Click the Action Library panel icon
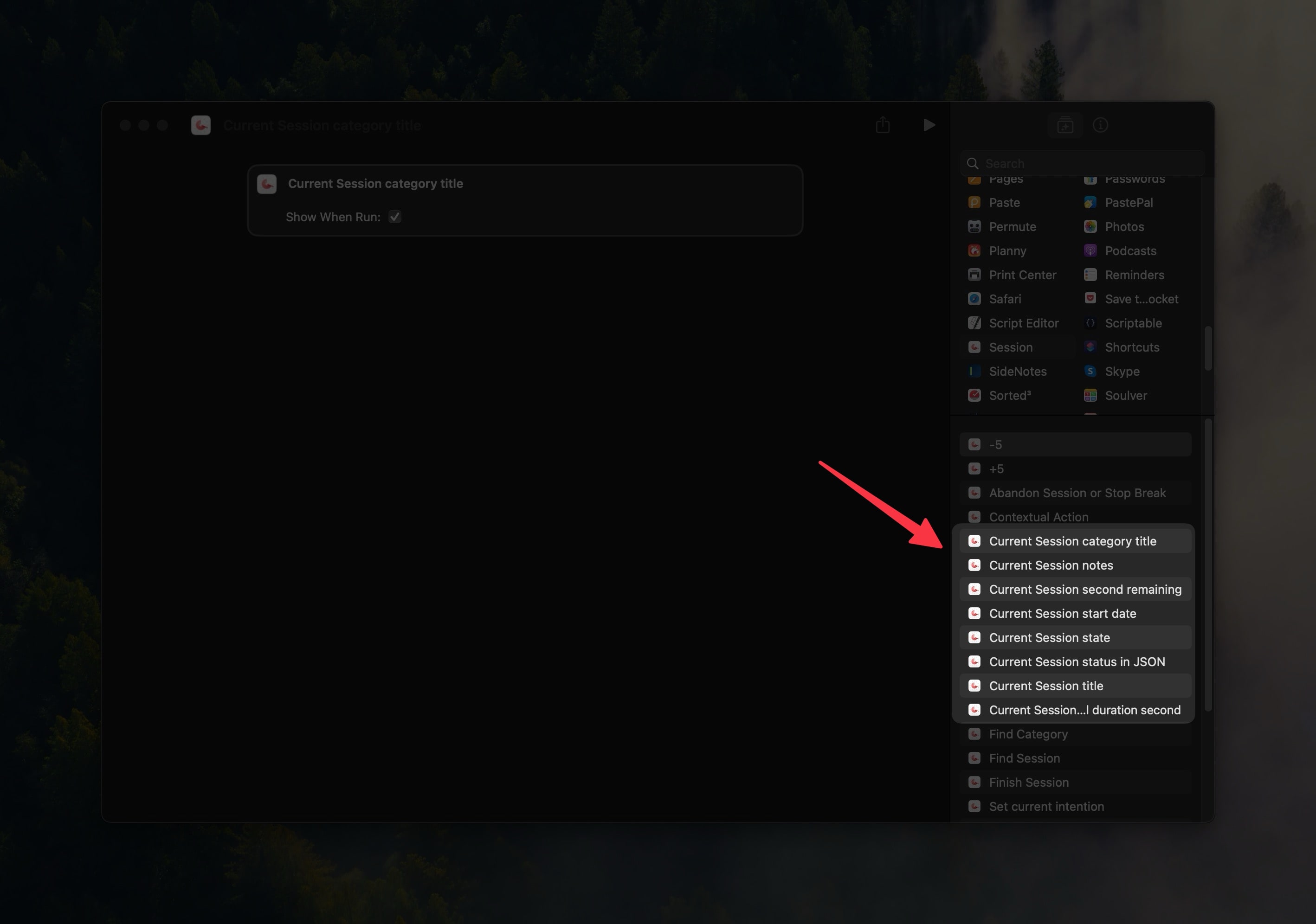The image size is (1316, 924). [x=1065, y=125]
